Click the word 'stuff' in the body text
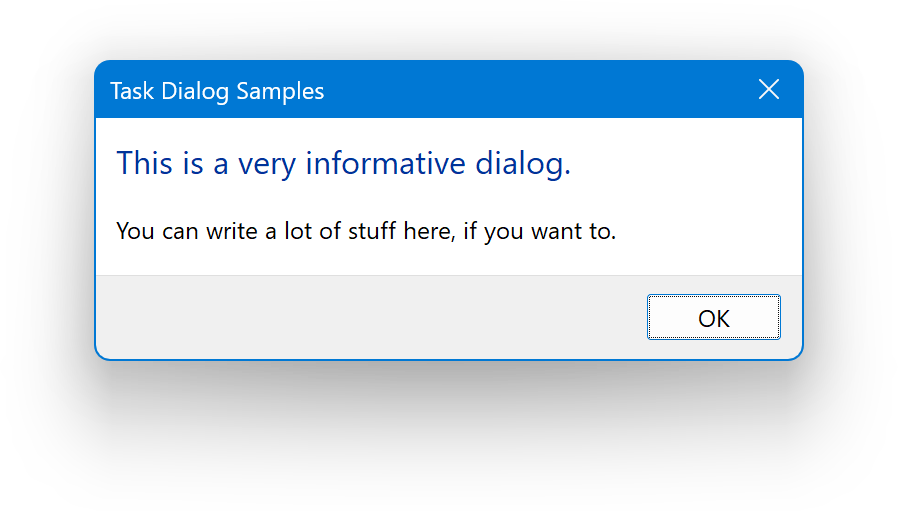Image resolution: width=898 pixels, height=511 pixels. pos(372,231)
